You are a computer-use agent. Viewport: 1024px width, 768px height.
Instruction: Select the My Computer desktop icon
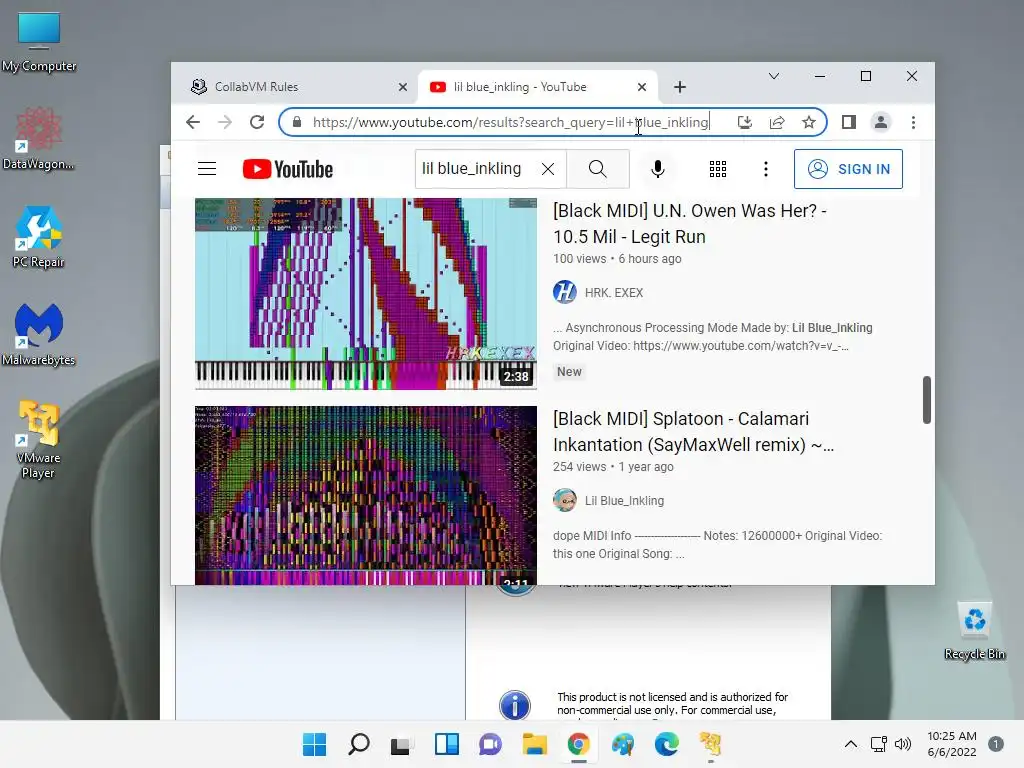[39, 42]
